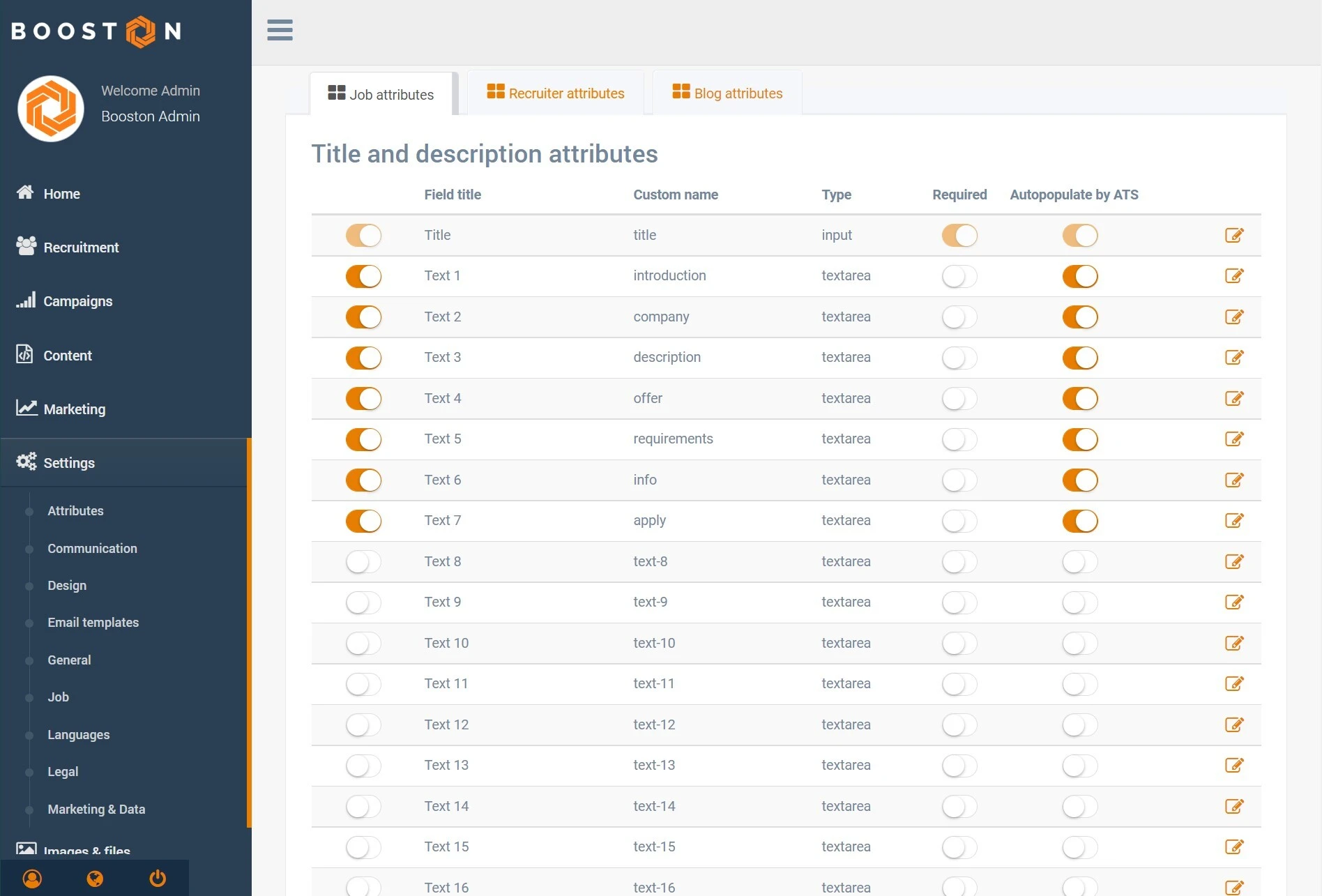Enable the Text 8 field toggle
Viewport: 1322px width, 896px height.
click(363, 562)
